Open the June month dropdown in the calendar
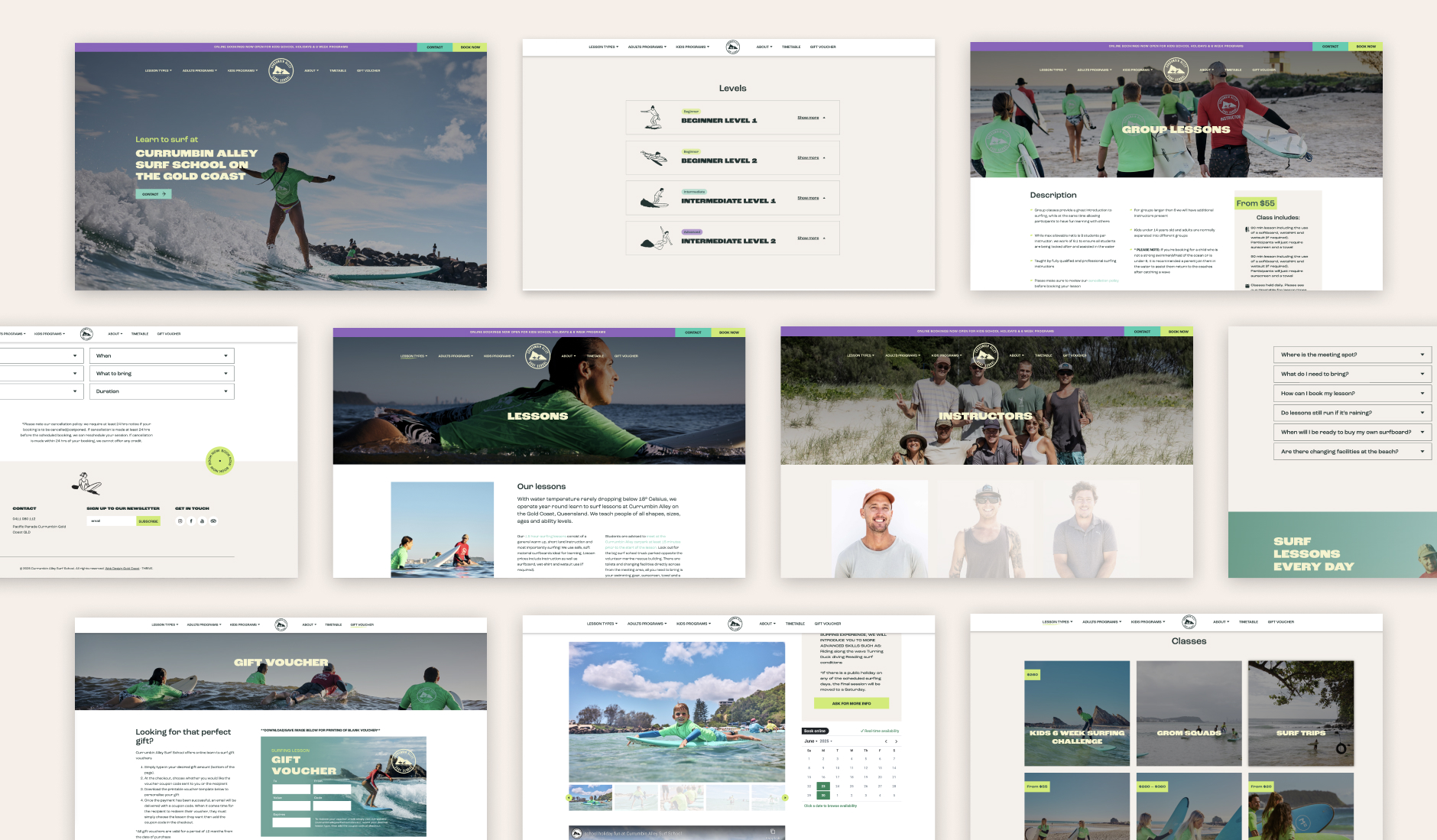The image size is (1437, 840). tap(810, 741)
